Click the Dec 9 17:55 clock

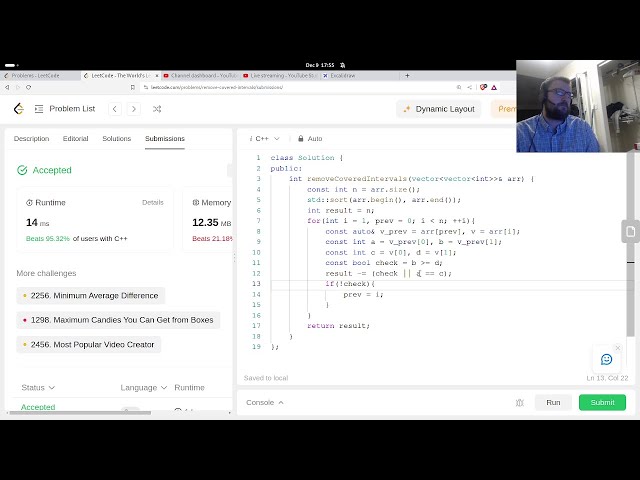click(x=320, y=65)
